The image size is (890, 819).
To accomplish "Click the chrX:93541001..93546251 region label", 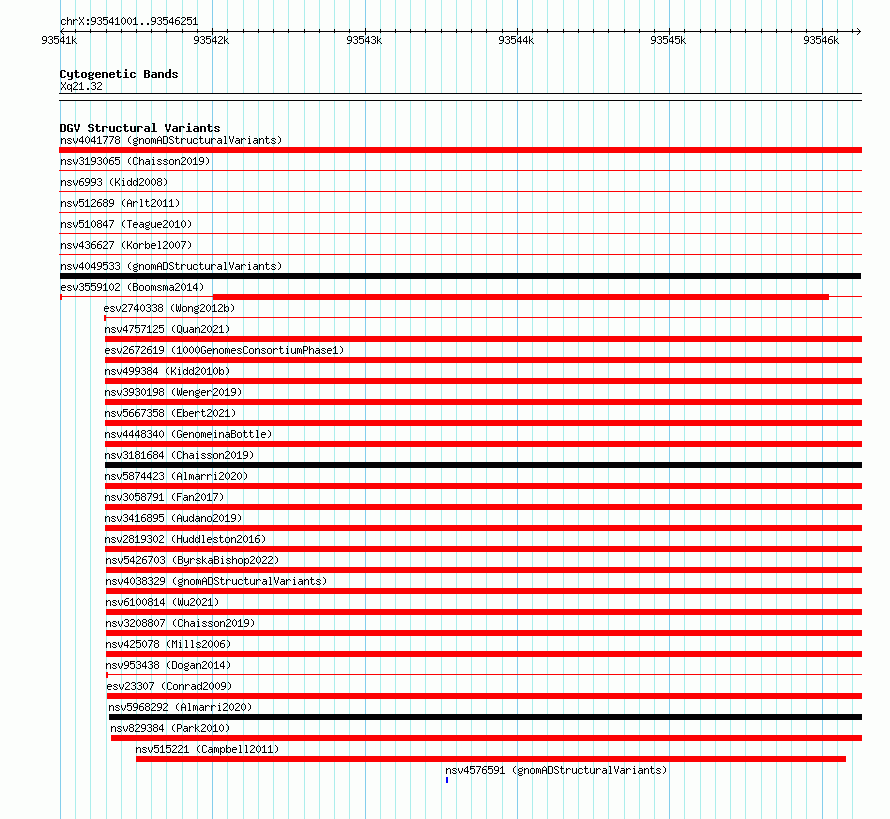I will (x=129, y=22).
